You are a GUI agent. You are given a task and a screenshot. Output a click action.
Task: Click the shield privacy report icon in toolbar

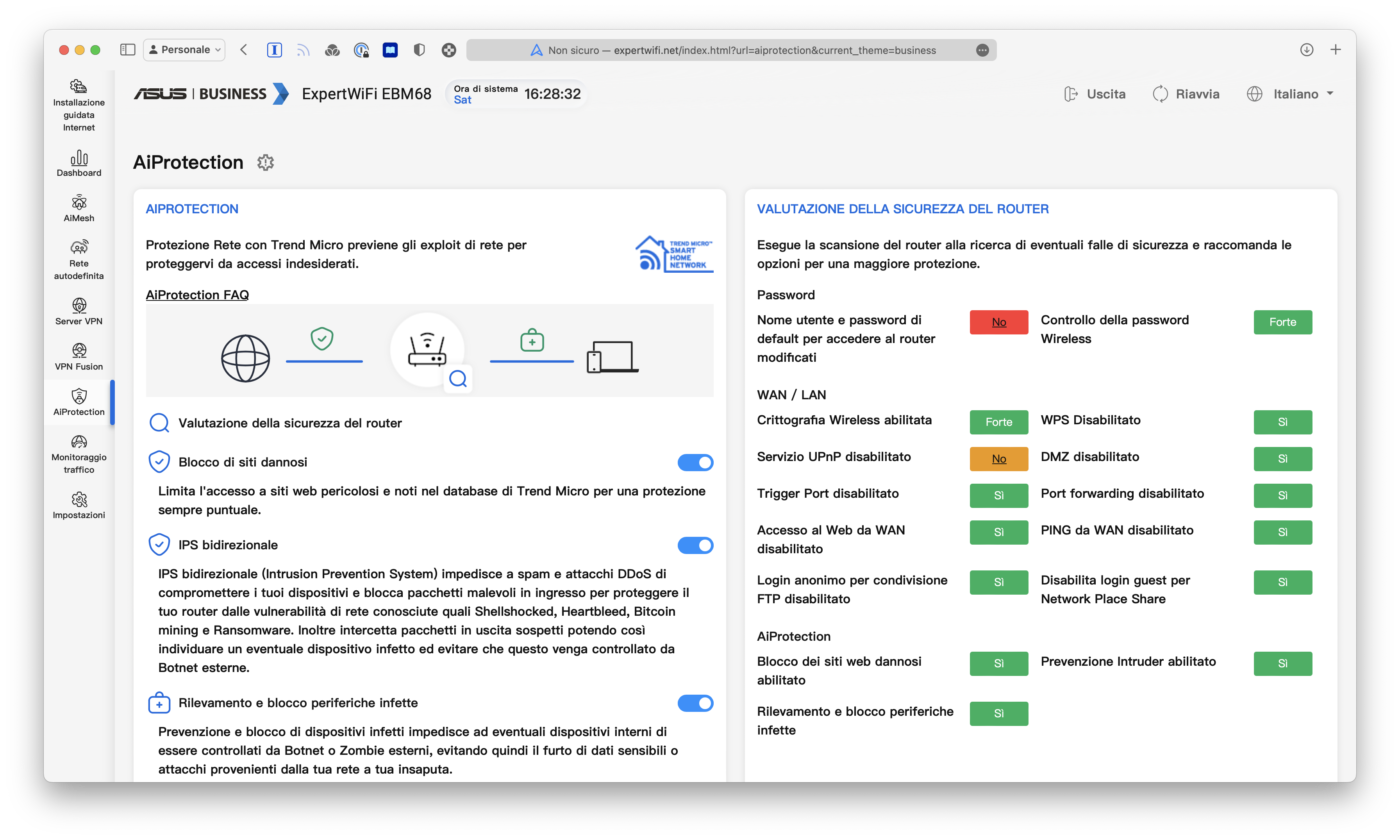(419, 49)
